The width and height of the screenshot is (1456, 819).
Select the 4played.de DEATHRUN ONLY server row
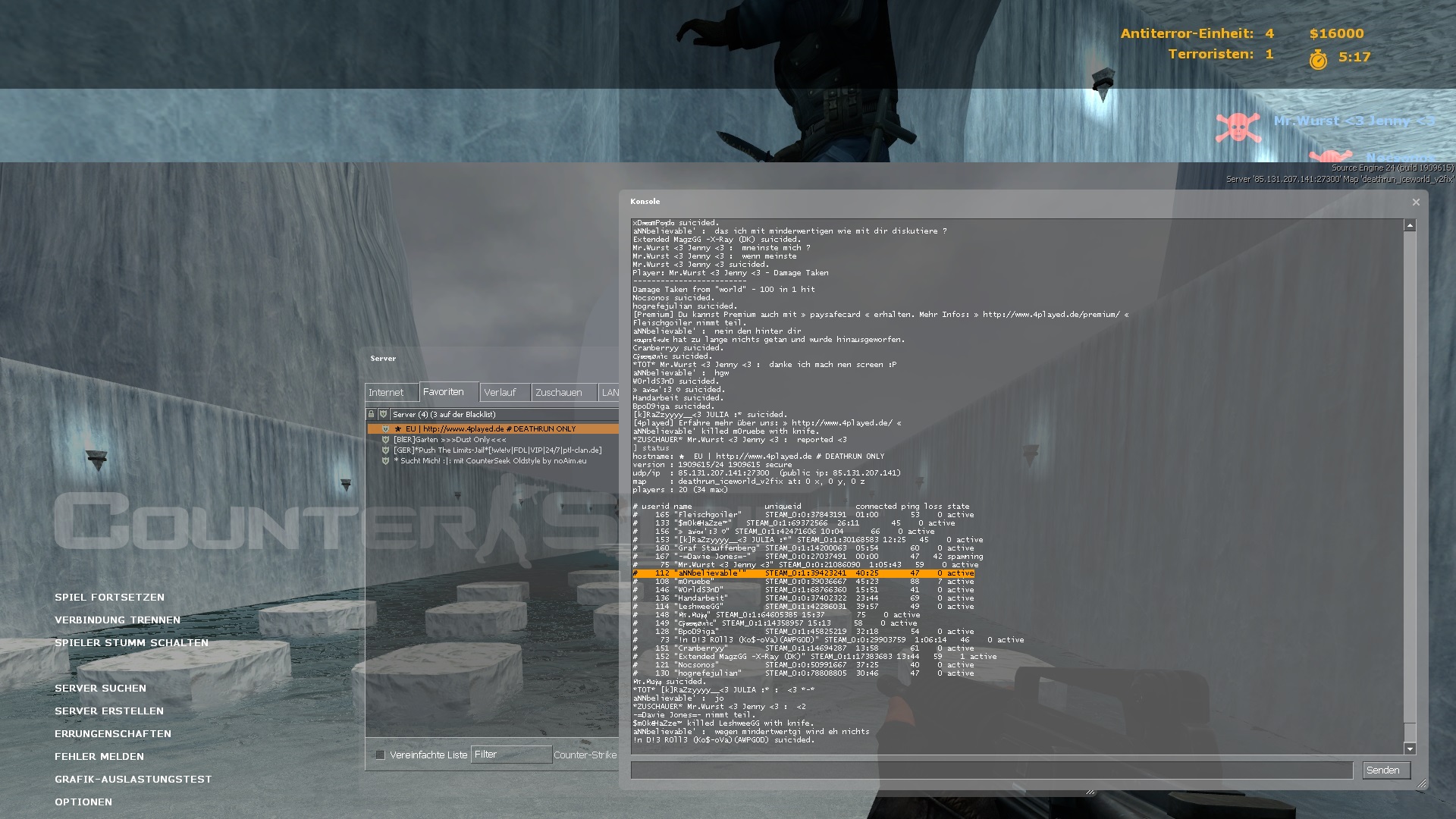tap(493, 429)
